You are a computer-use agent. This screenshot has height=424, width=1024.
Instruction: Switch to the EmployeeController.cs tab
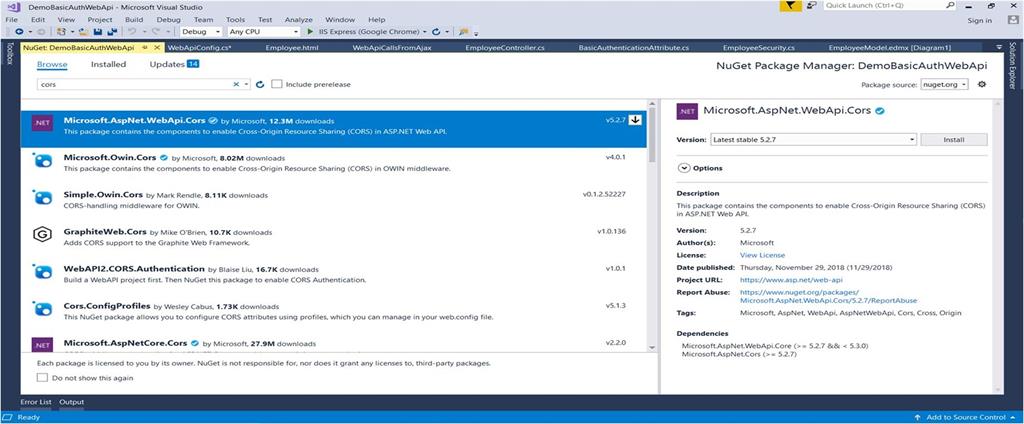[505, 48]
